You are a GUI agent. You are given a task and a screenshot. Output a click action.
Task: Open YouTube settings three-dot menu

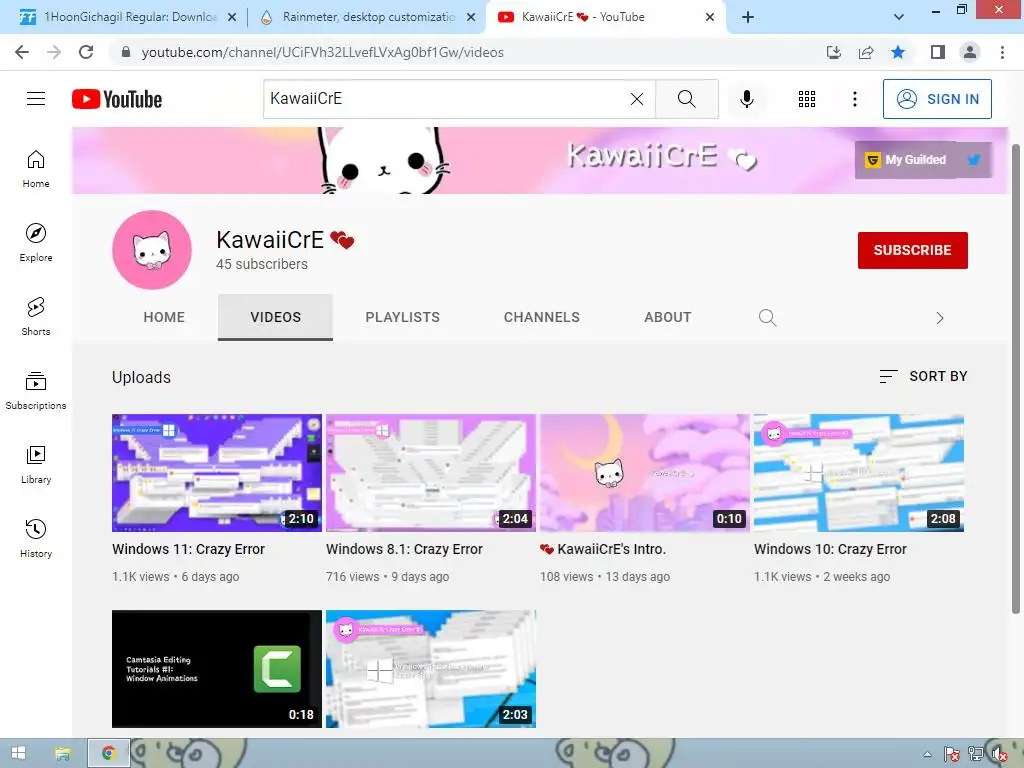pyautogui.click(x=854, y=99)
